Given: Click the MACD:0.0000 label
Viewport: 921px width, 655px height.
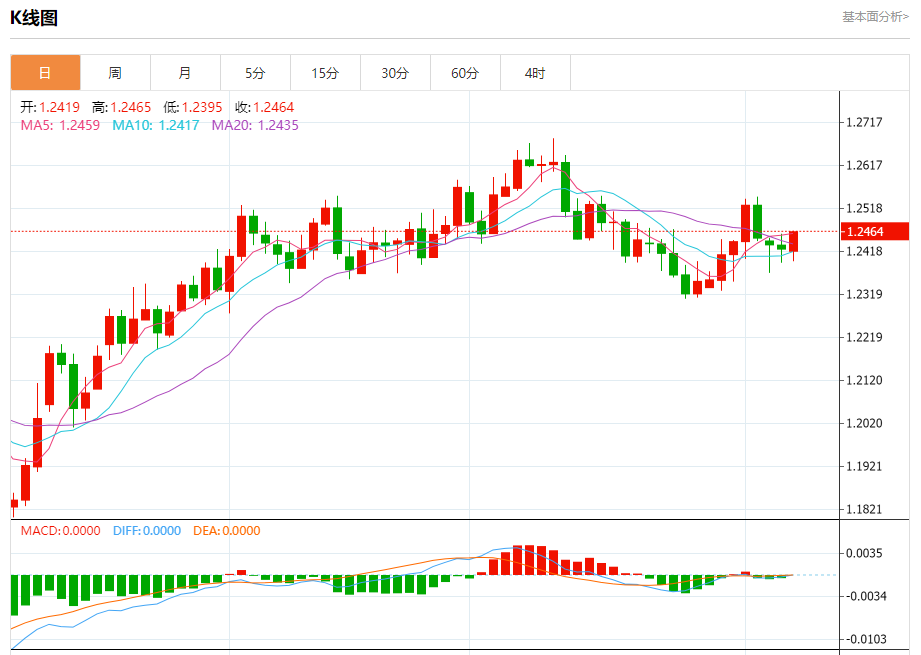Looking at the screenshot, I should (60, 530).
